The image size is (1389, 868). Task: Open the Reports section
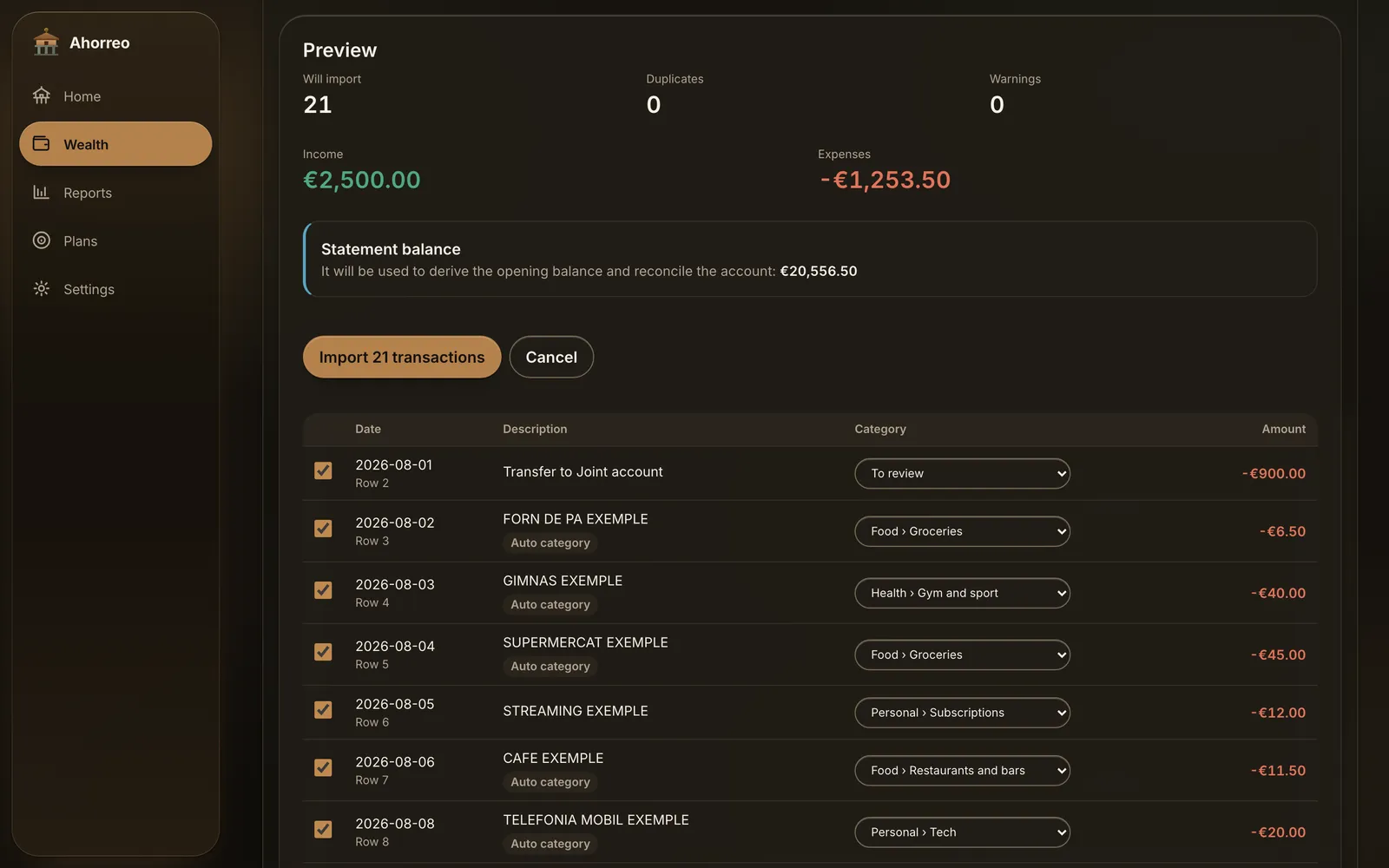(x=115, y=193)
